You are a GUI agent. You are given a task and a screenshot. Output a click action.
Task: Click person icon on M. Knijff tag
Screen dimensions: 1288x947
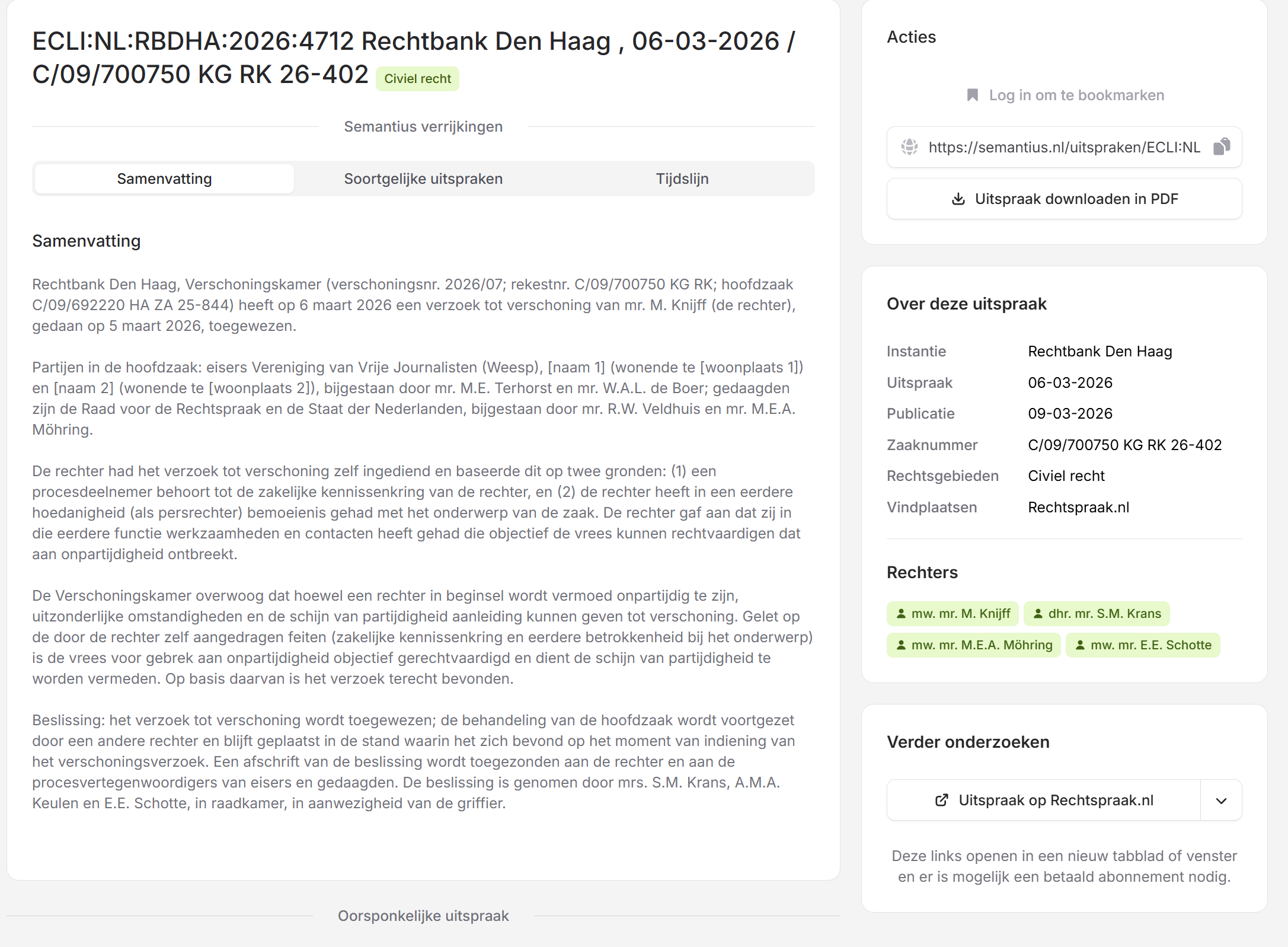901,614
